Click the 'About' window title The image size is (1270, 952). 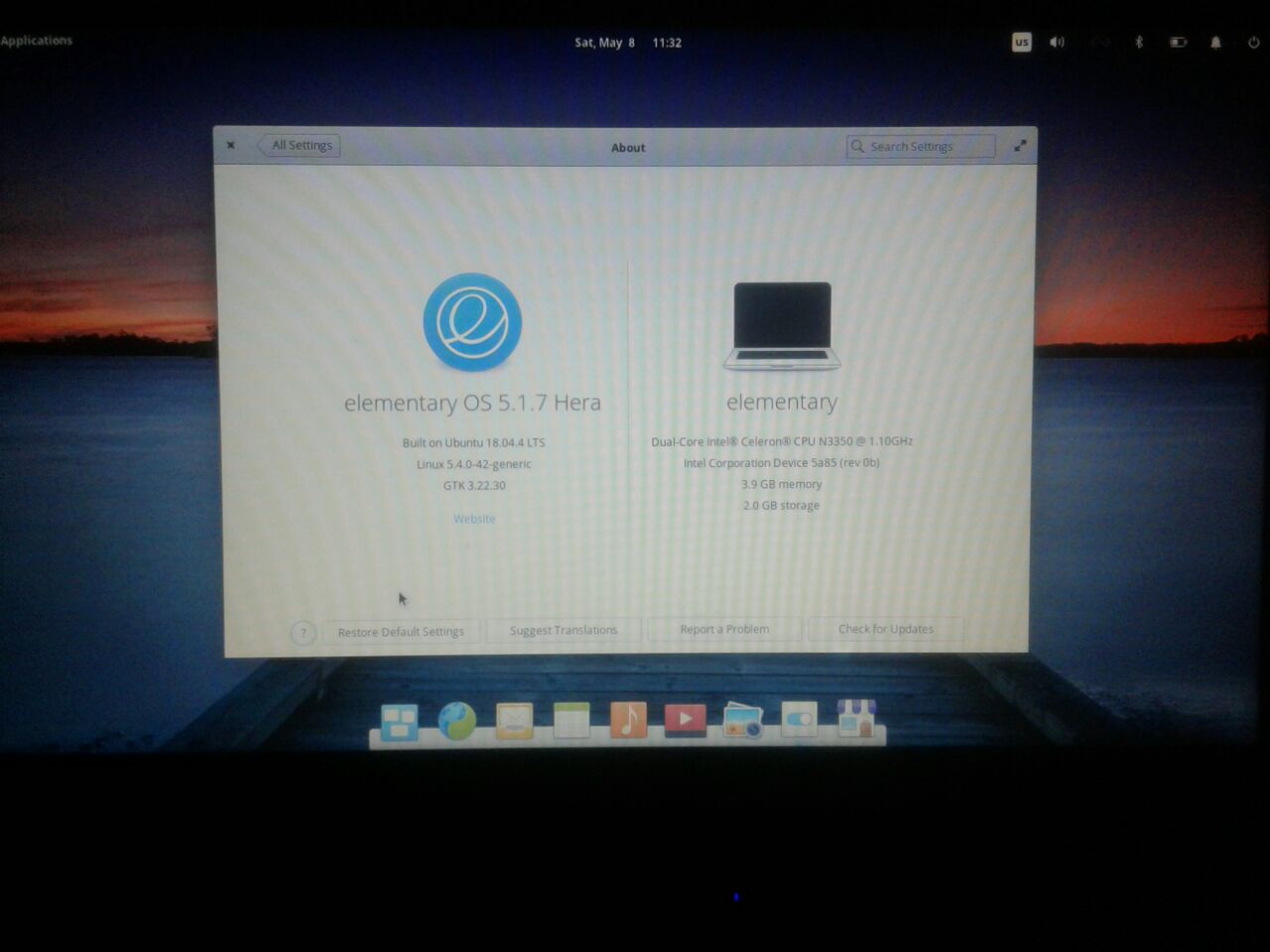click(x=628, y=148)
